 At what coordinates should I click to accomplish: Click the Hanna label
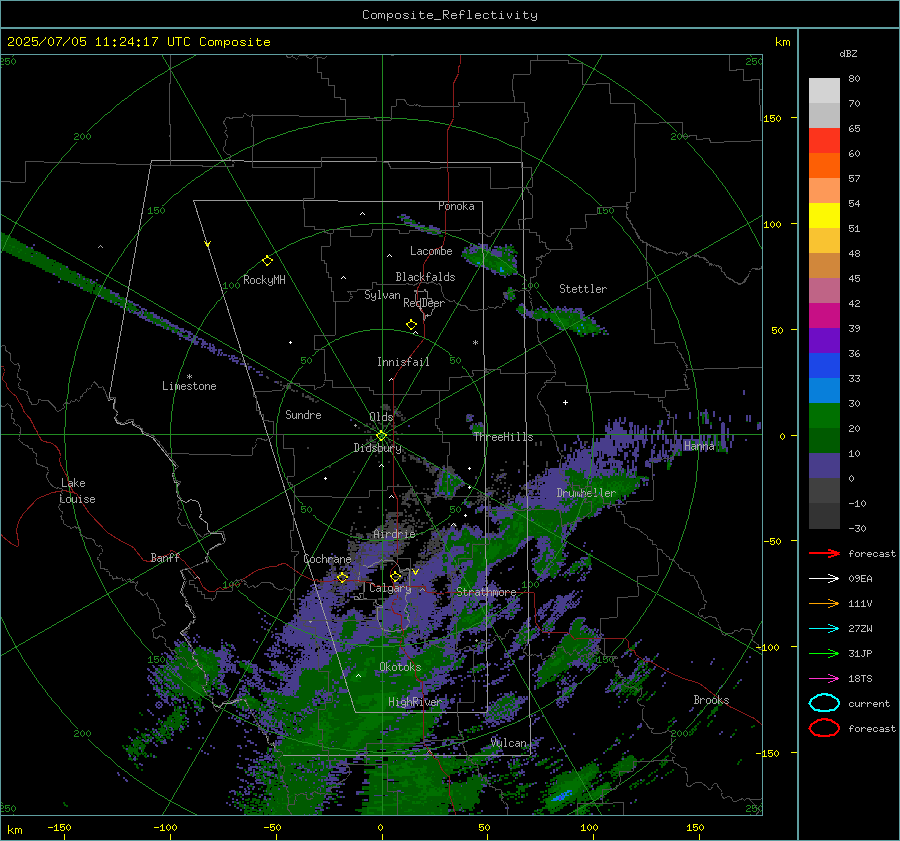[x=699, y=446]
